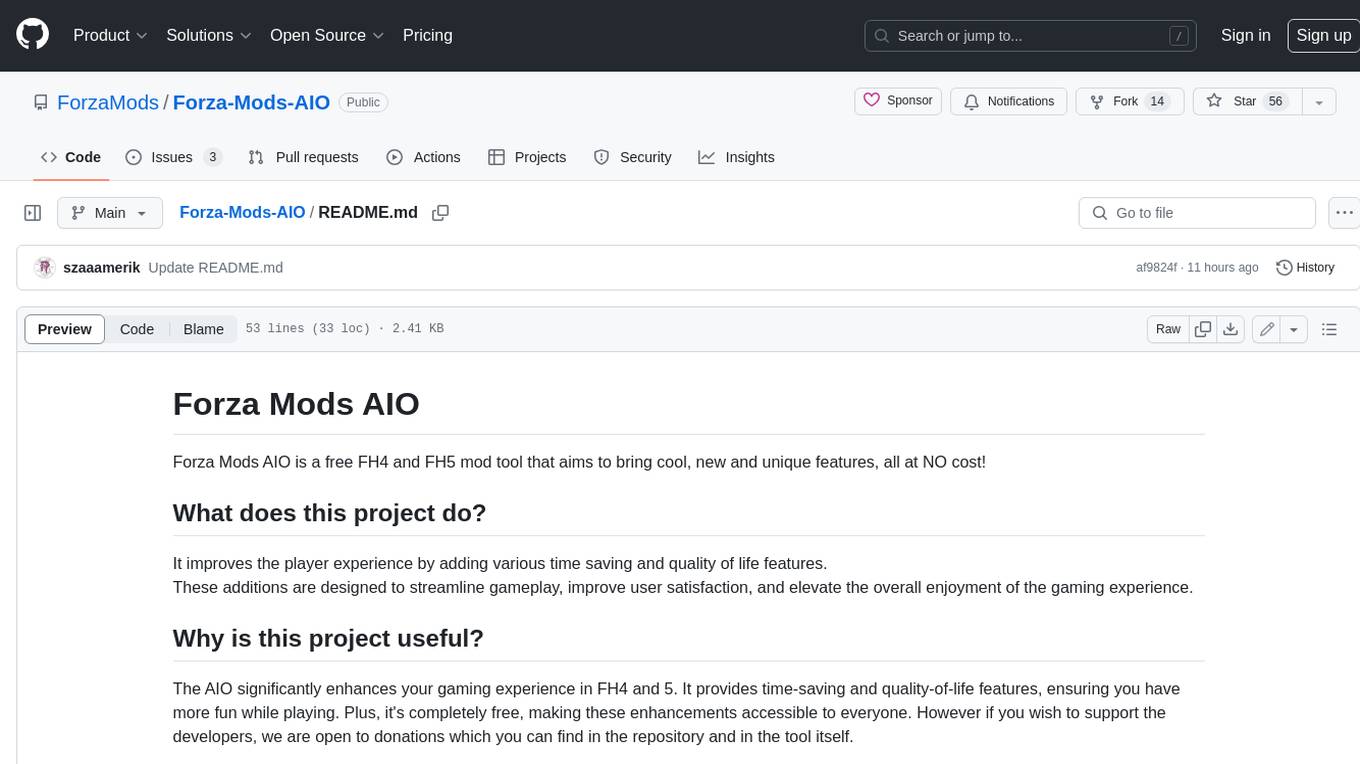Click the Notifications bell button
The height and width of the screenshot is (764, 1360).
click(x=1008, y=101)
